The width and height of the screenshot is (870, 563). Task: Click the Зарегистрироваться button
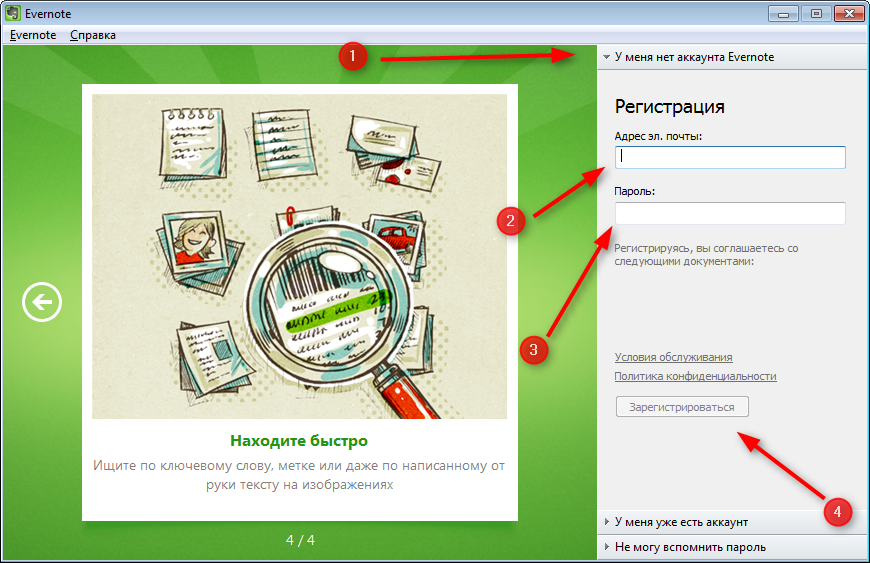(682, 407)
